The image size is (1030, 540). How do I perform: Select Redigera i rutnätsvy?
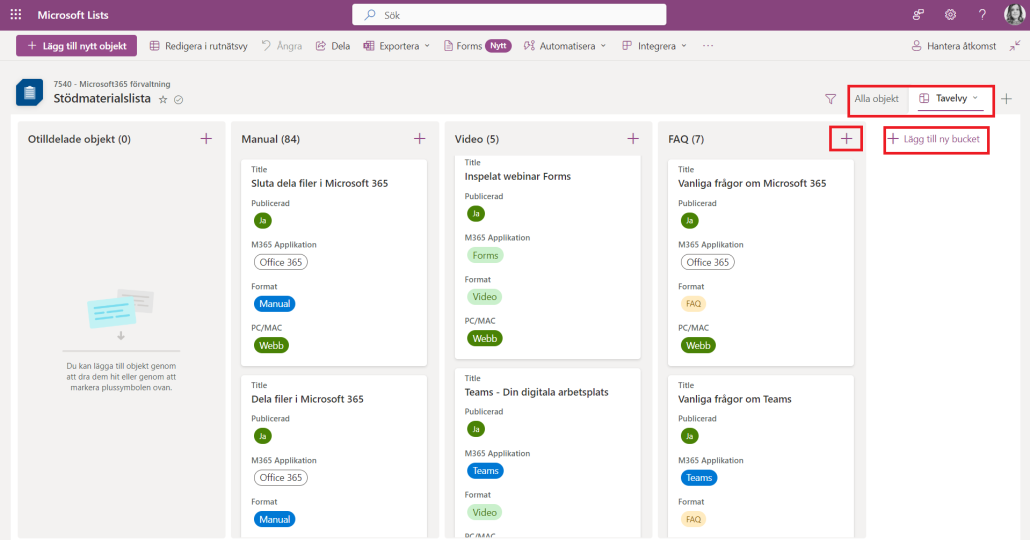tap(198, 46)
